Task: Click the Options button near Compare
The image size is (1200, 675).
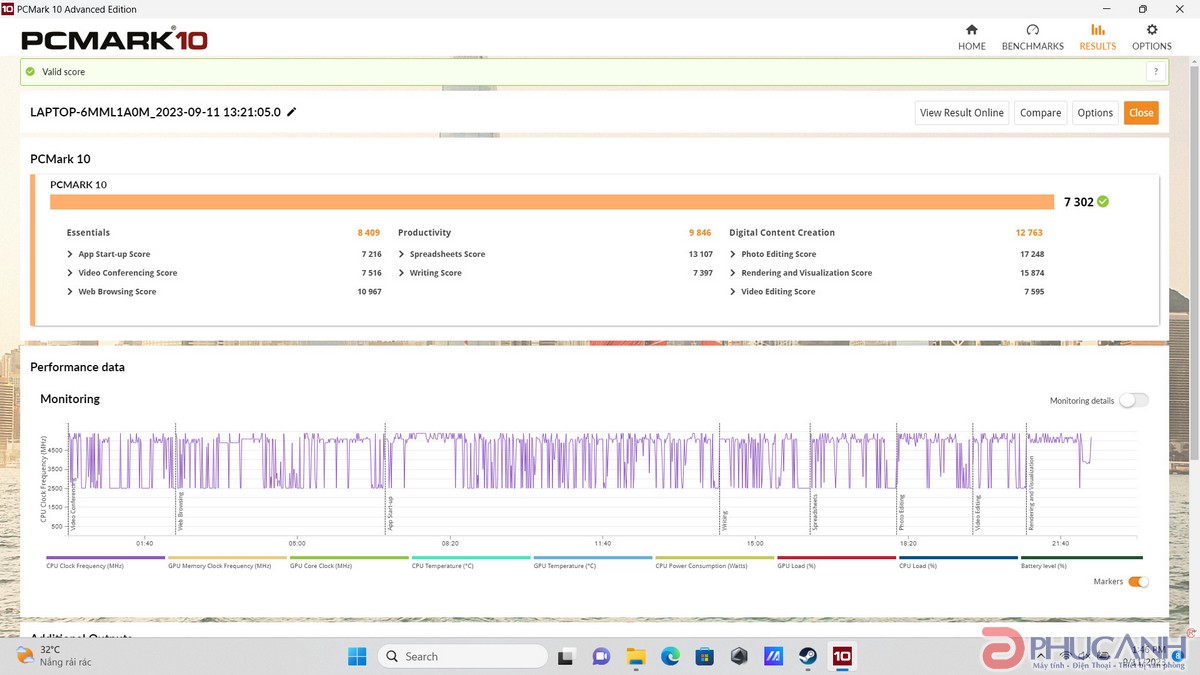Action: click(1095, 113)
